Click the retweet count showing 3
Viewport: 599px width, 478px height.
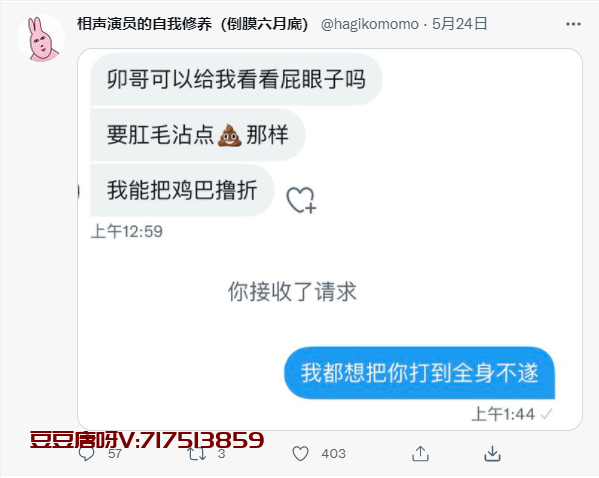click(x=222, y=454)
